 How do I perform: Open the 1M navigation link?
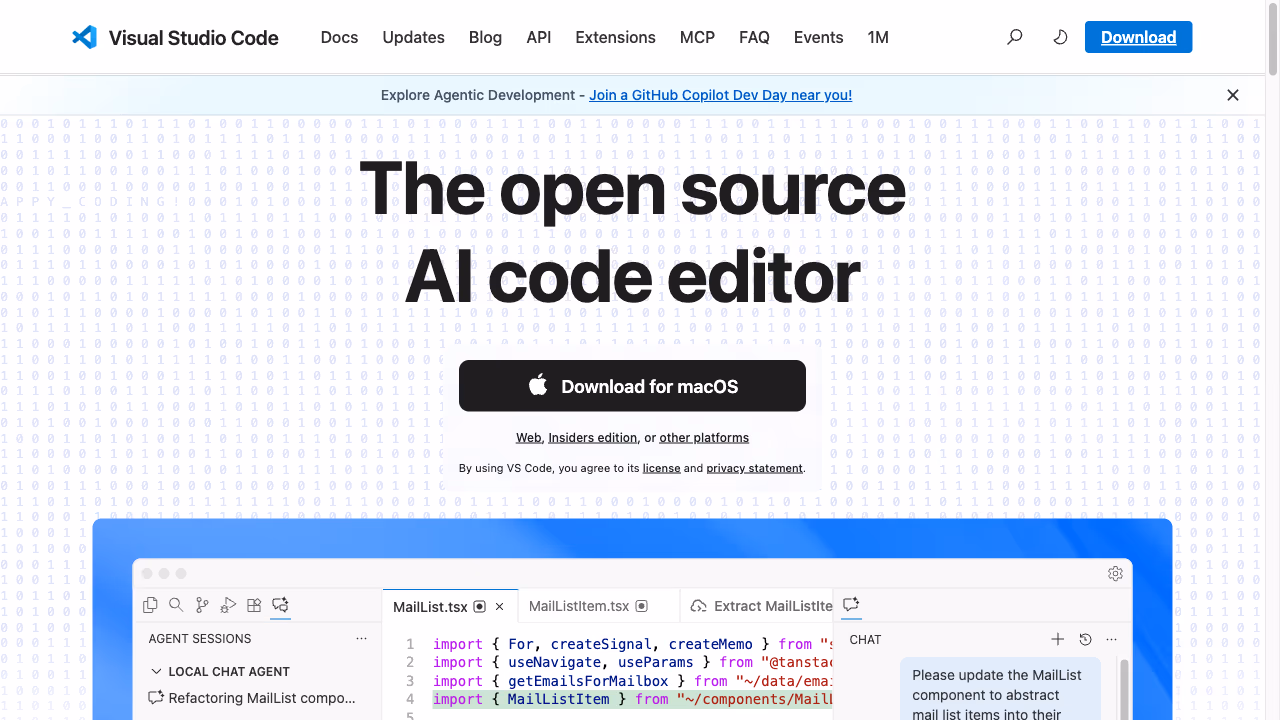[878, 37]
